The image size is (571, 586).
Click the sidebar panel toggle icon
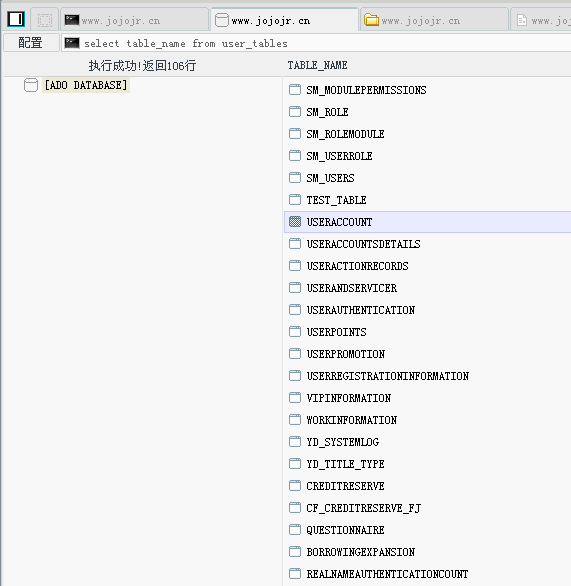pos(16,19)
